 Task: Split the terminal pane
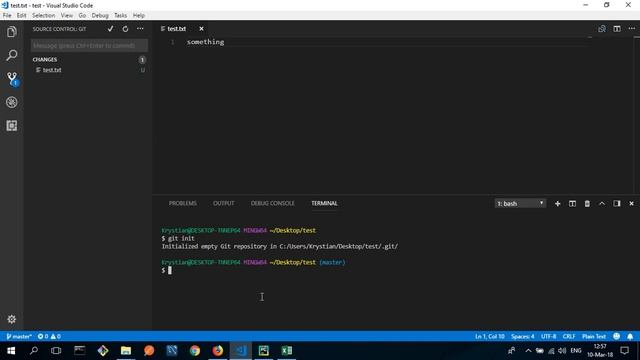(572, 203)
